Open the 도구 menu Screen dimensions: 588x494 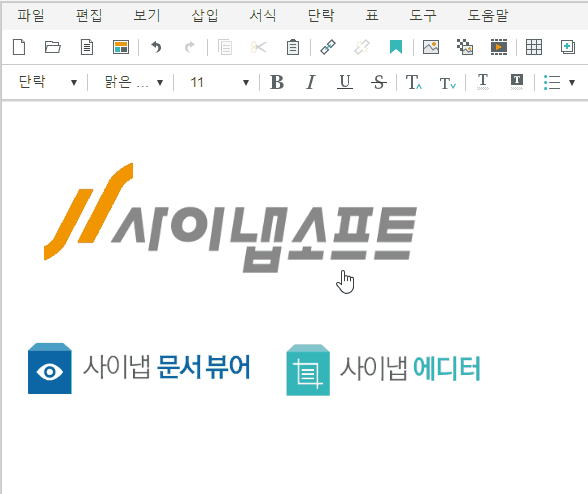click(423, 16)
